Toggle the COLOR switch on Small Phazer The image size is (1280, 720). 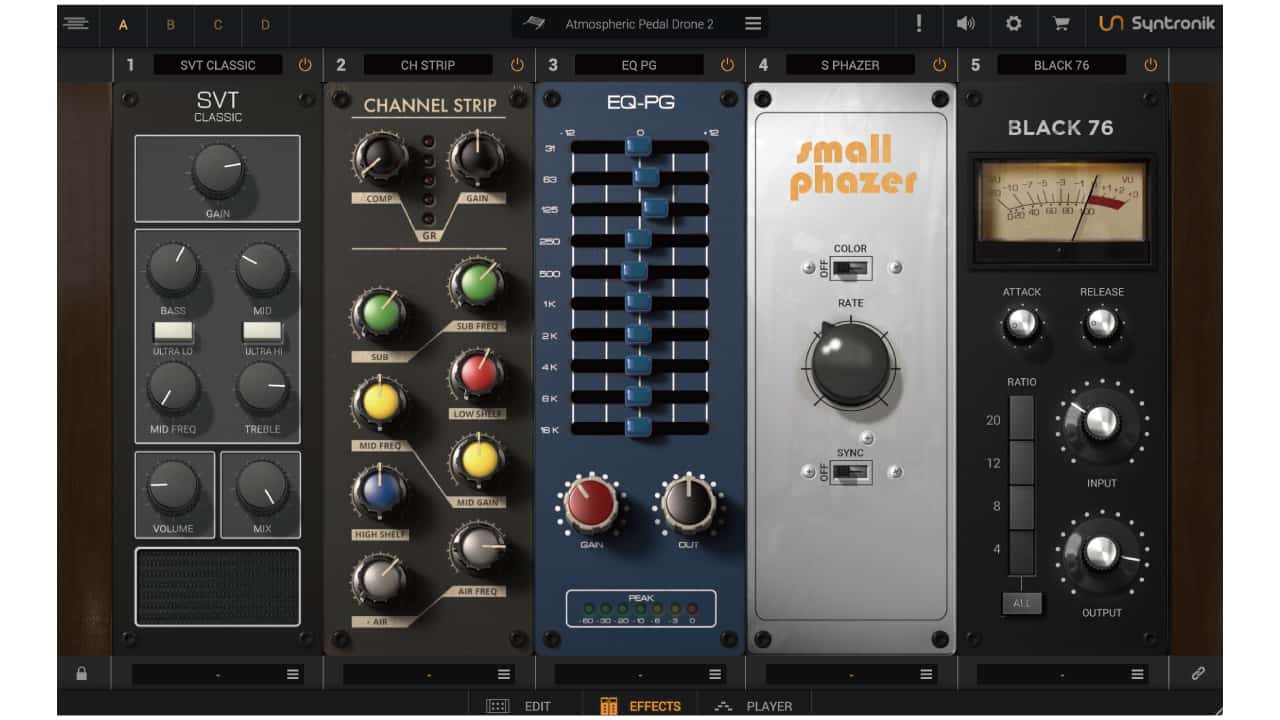click(x=851, y=266)
